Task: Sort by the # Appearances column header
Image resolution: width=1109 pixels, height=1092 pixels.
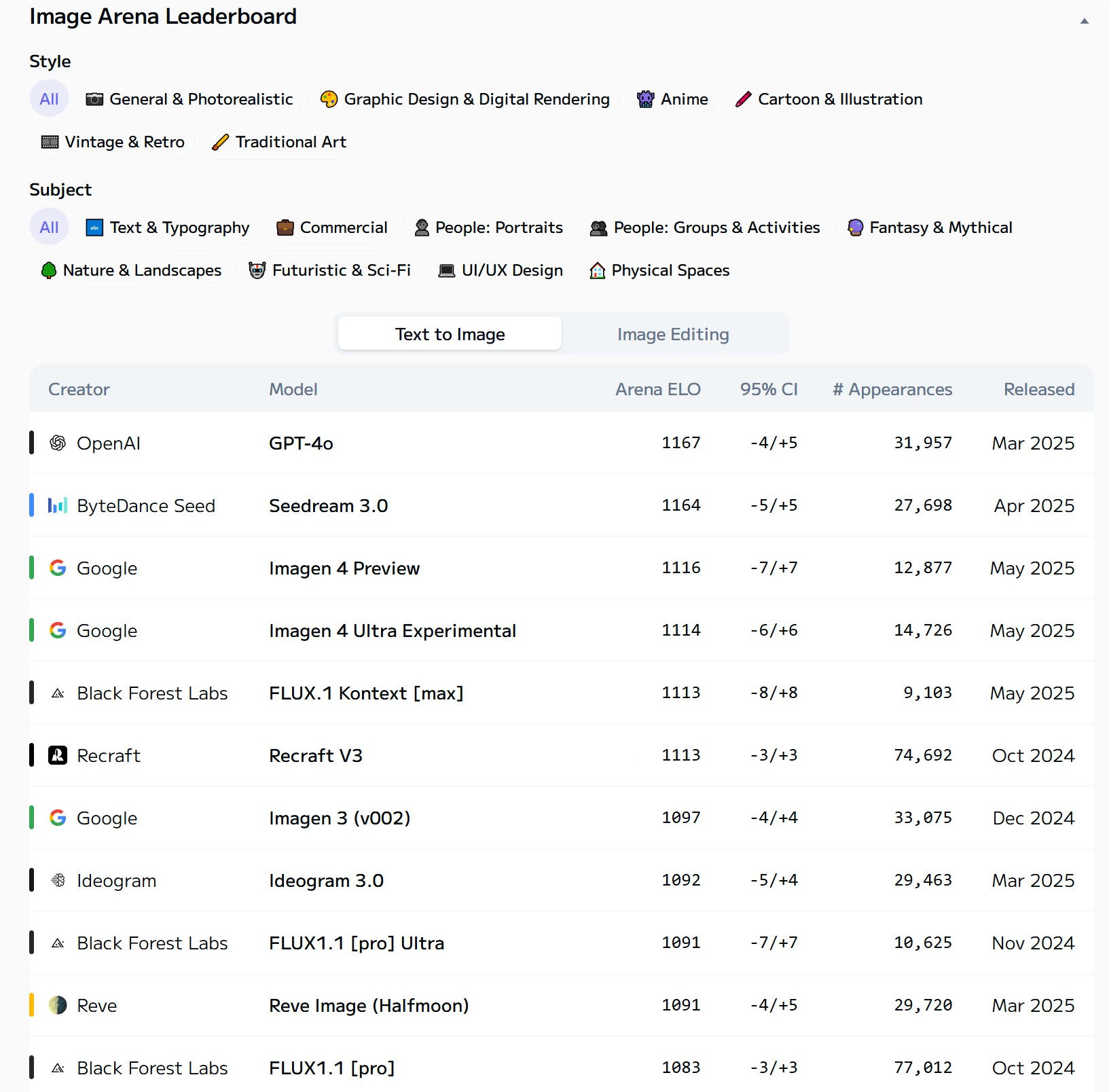Action: click(892, 389)
